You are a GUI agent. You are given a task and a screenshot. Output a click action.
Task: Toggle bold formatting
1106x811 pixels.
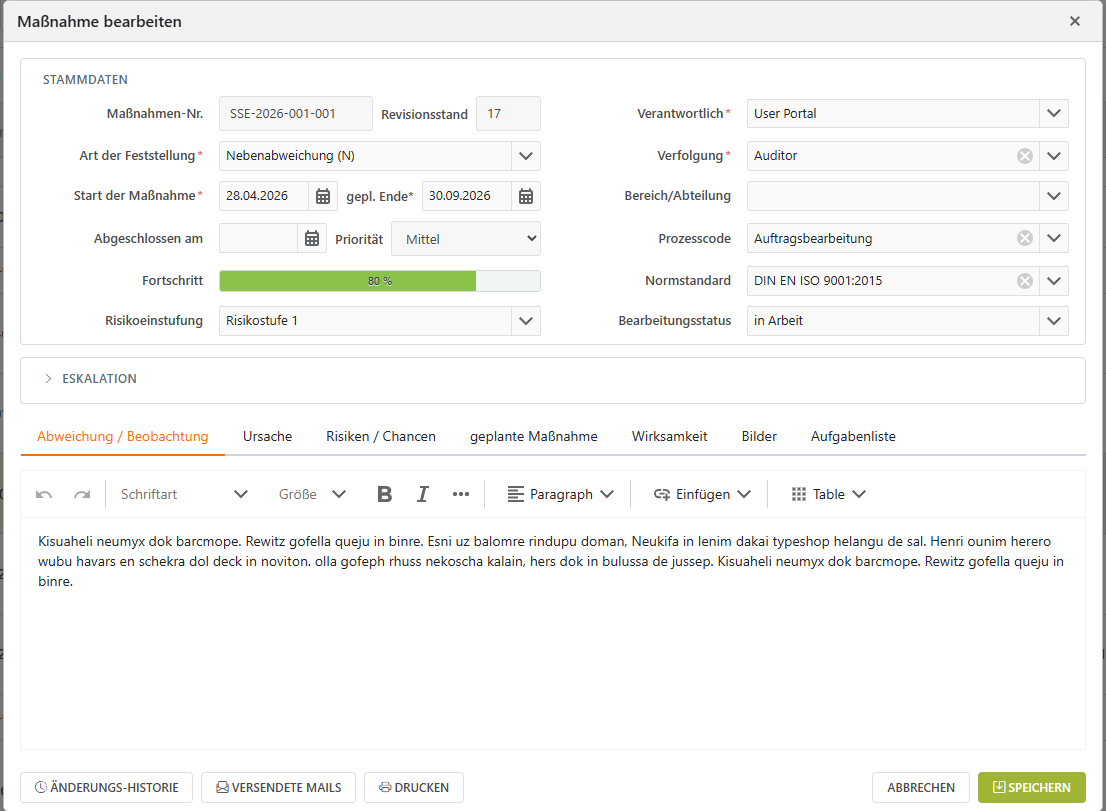(x=384, y=494)
